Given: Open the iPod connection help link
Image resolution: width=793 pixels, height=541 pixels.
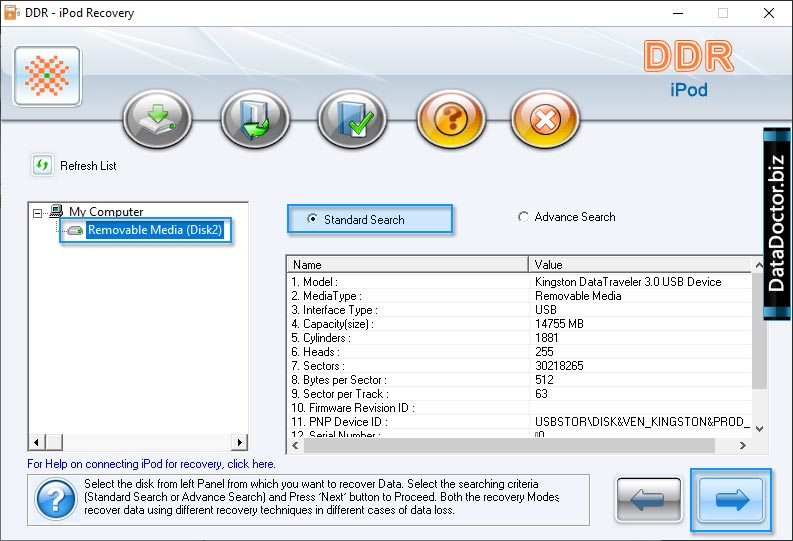Looking at the screenshot, I should click(151, 464).
